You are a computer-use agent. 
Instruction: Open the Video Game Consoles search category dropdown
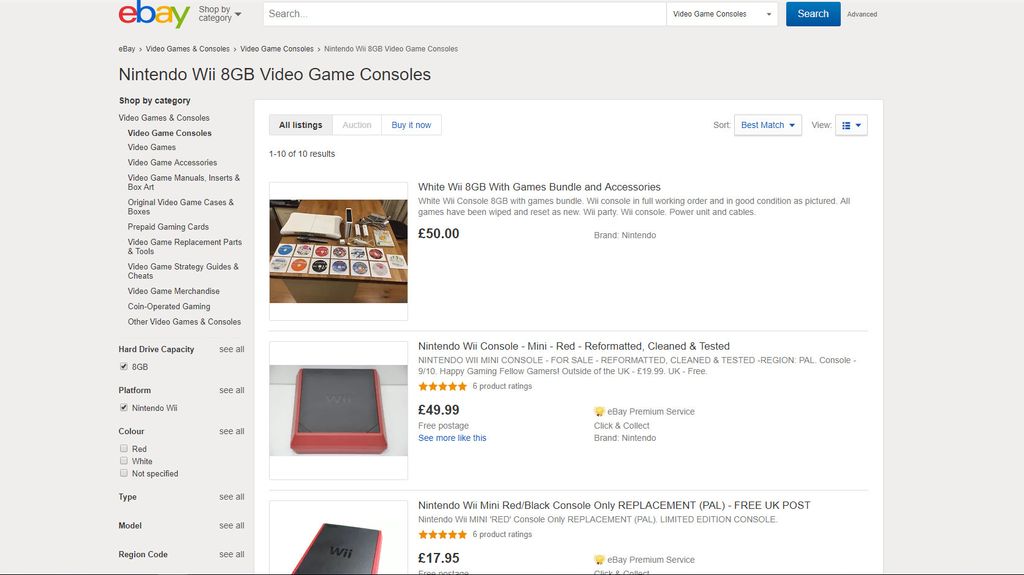coord(722,14)
